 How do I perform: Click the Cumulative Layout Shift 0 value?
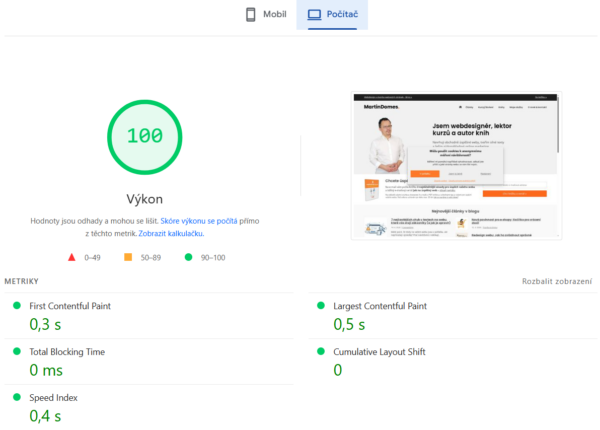[338, 370]
